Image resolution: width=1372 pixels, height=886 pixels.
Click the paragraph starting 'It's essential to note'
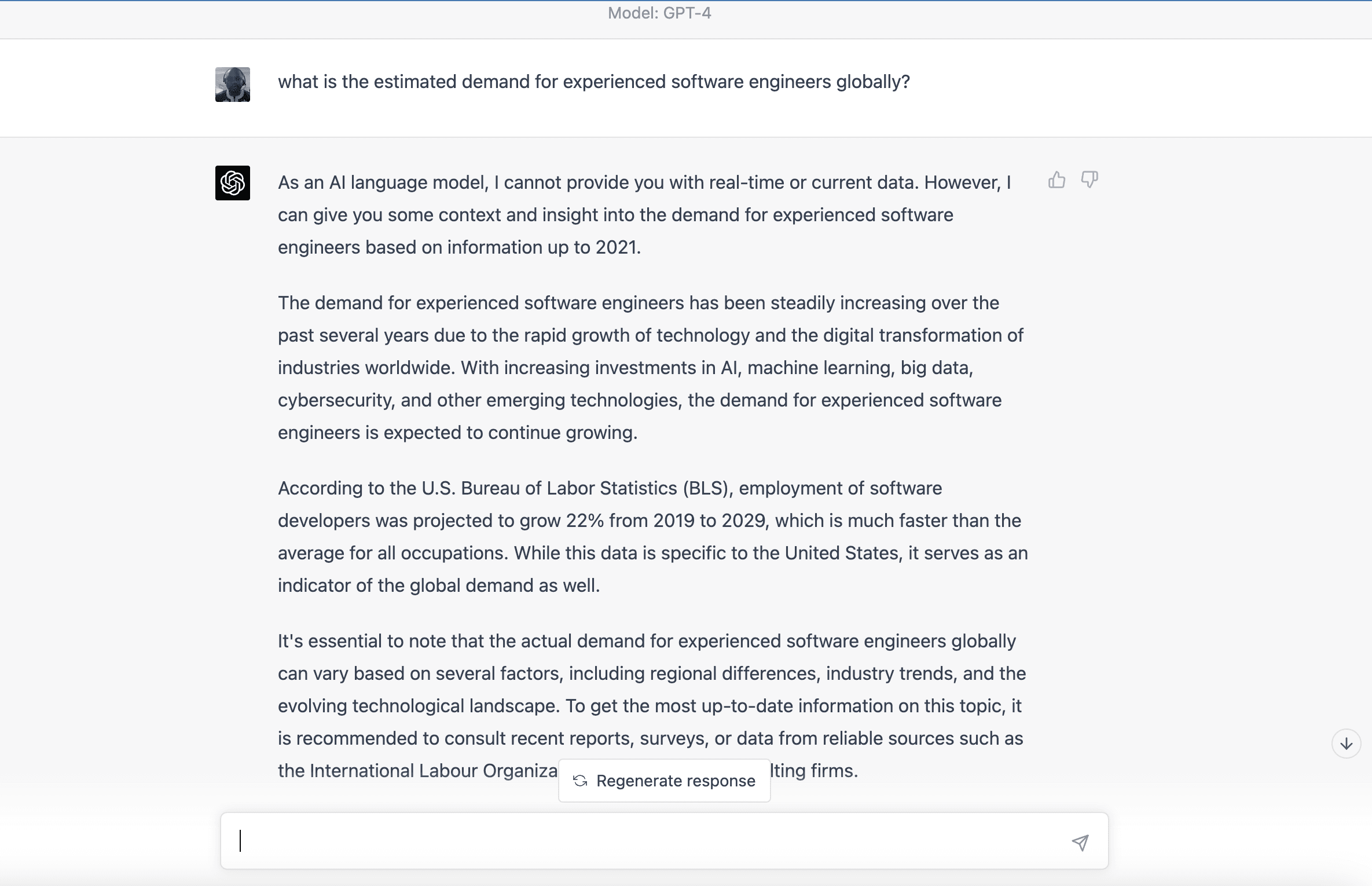(x=652, y=706)
